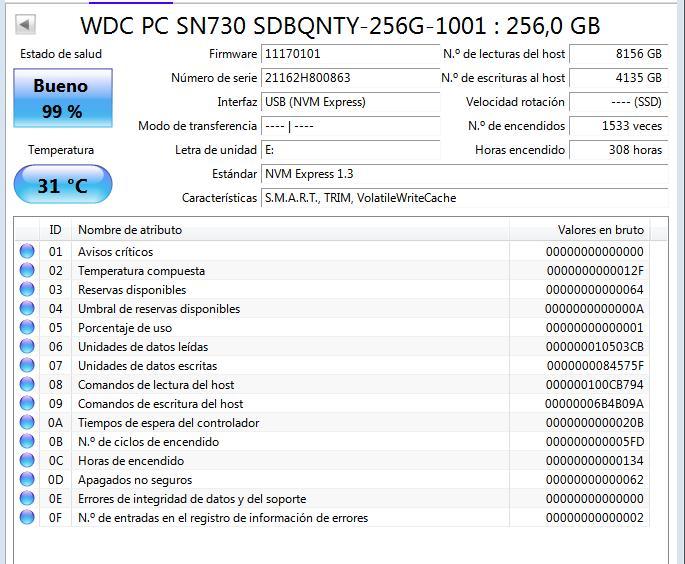Click the Características field with S.M.A.R.T., TRIM

pos(464,198)
